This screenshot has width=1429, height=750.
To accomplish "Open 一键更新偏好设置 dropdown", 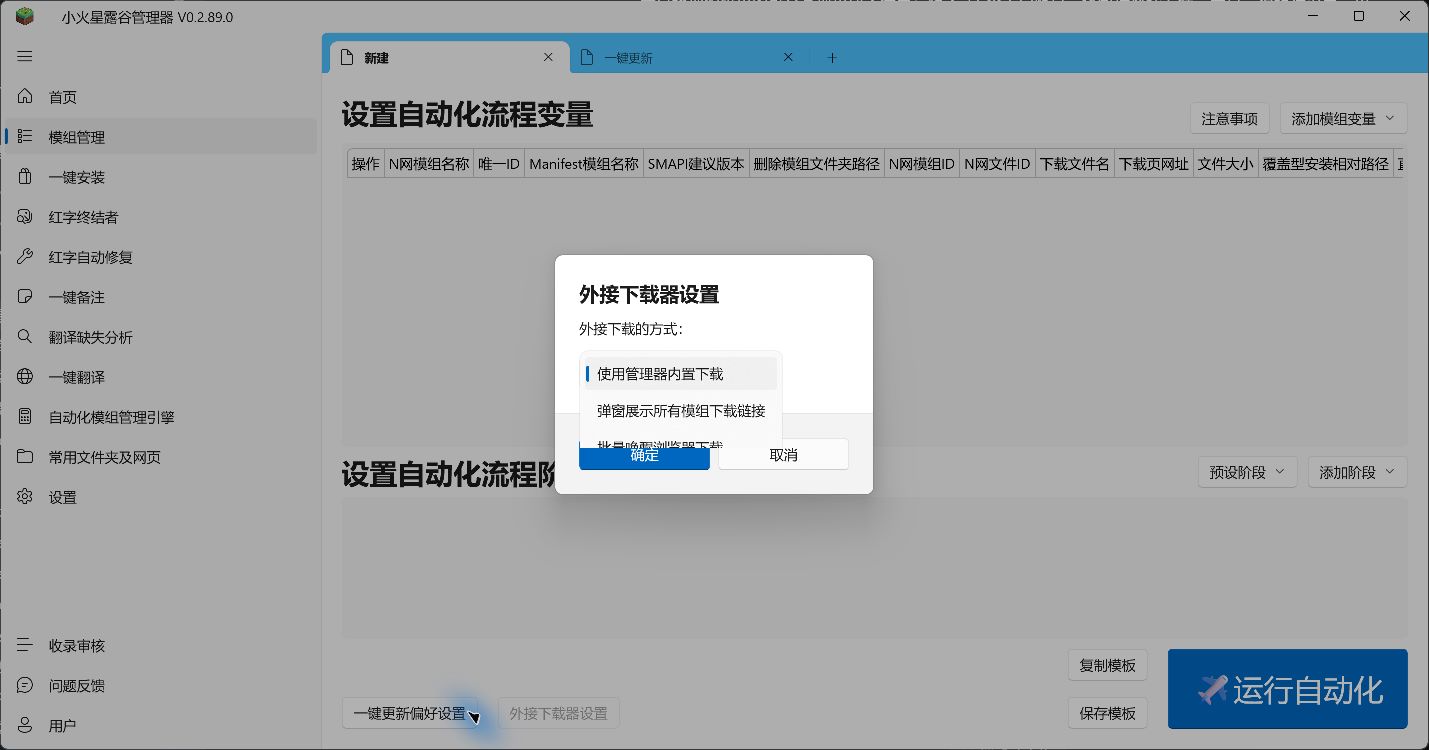I will click(415, 713).
